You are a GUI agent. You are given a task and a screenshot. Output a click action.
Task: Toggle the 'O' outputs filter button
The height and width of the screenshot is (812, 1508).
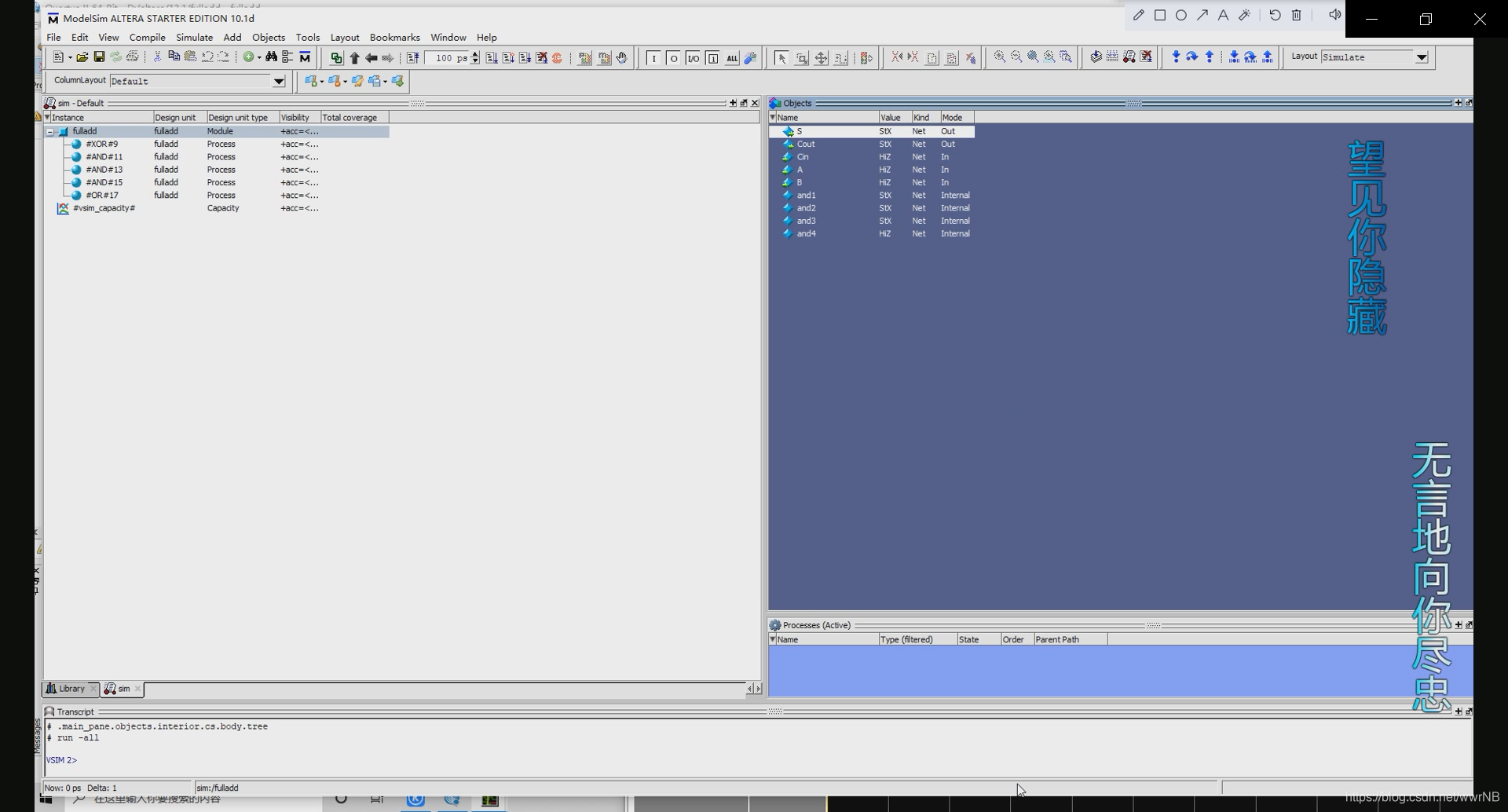click(x=673, y=58)
